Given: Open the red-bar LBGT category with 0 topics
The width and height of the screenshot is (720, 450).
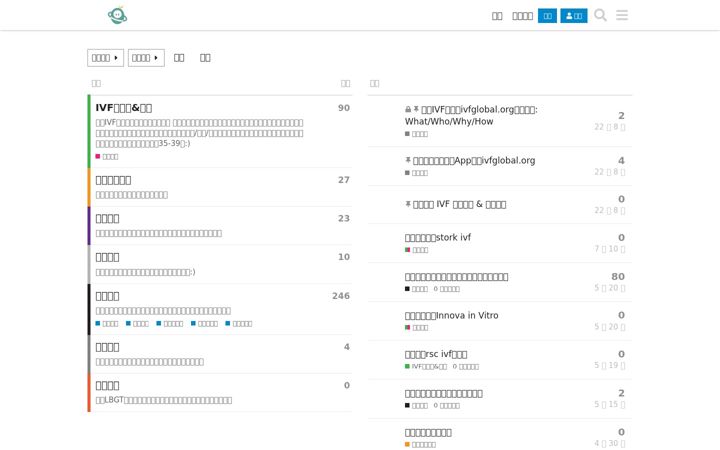Looking at the screenshot, I should coord(107,386).
